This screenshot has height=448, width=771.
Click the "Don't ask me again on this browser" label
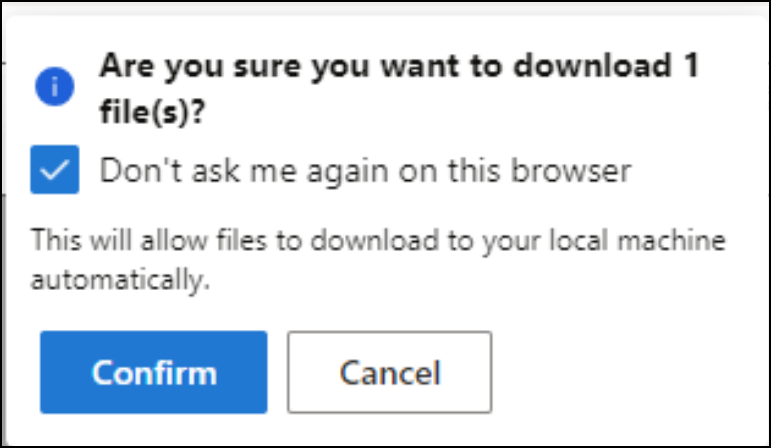(x=365, y=170)
